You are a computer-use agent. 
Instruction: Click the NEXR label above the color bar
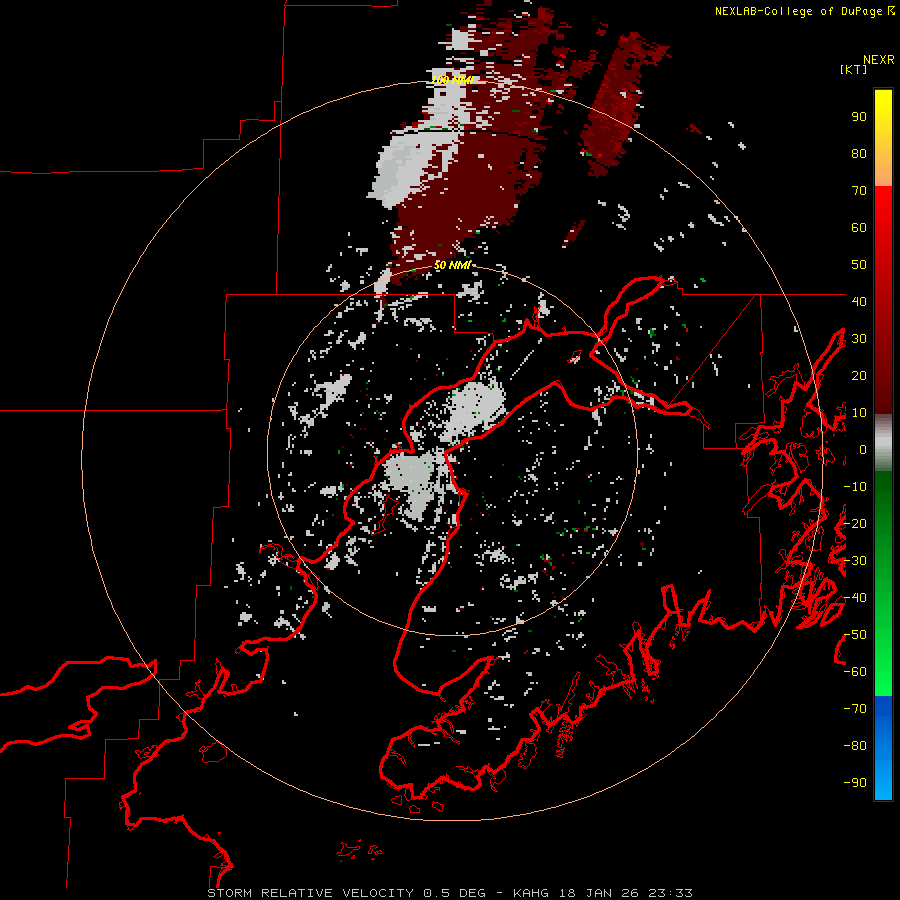tap(878, 60)
